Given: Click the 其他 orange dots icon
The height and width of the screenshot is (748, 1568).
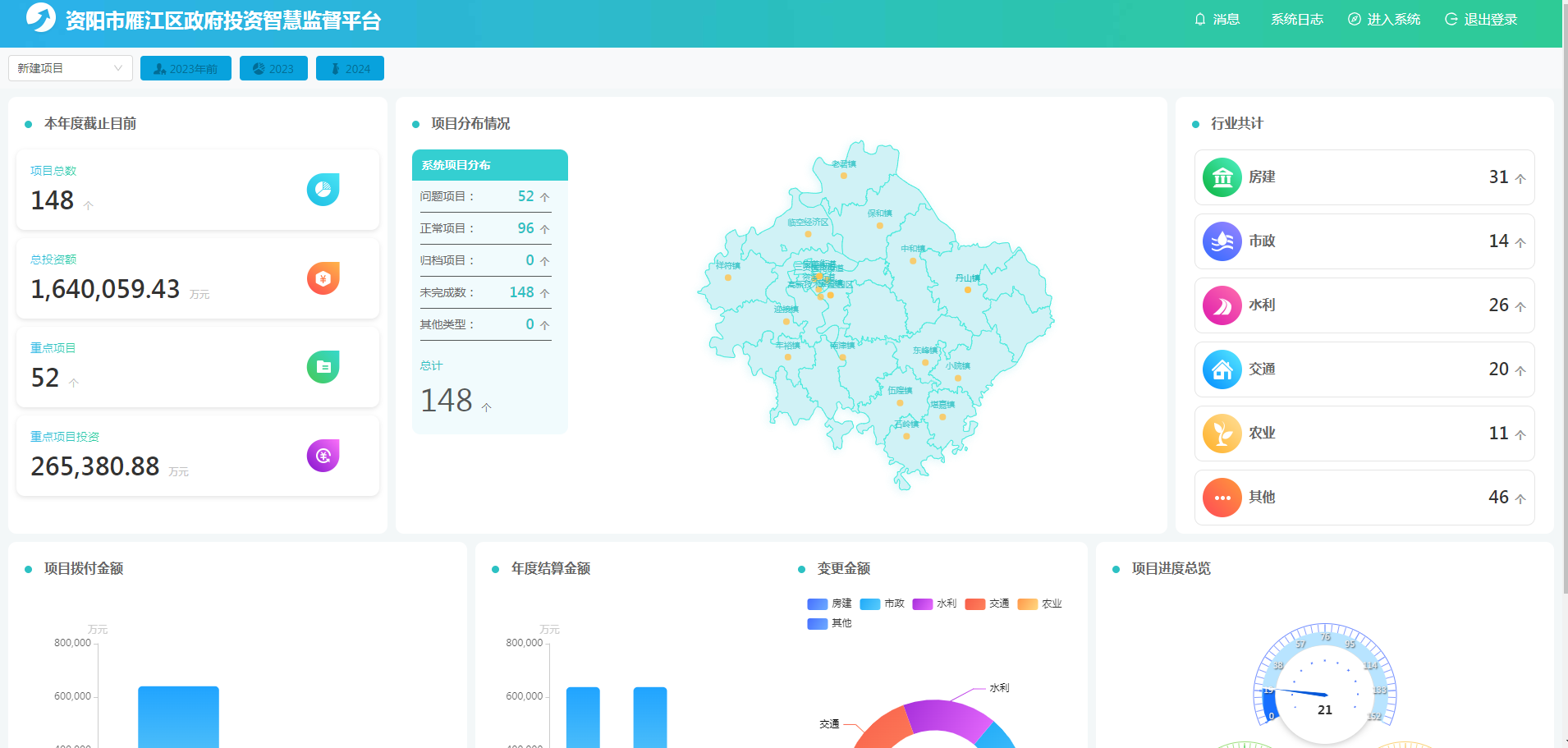Looking at the screenshot, I should pyautogui.click(x=1222, y=498).
